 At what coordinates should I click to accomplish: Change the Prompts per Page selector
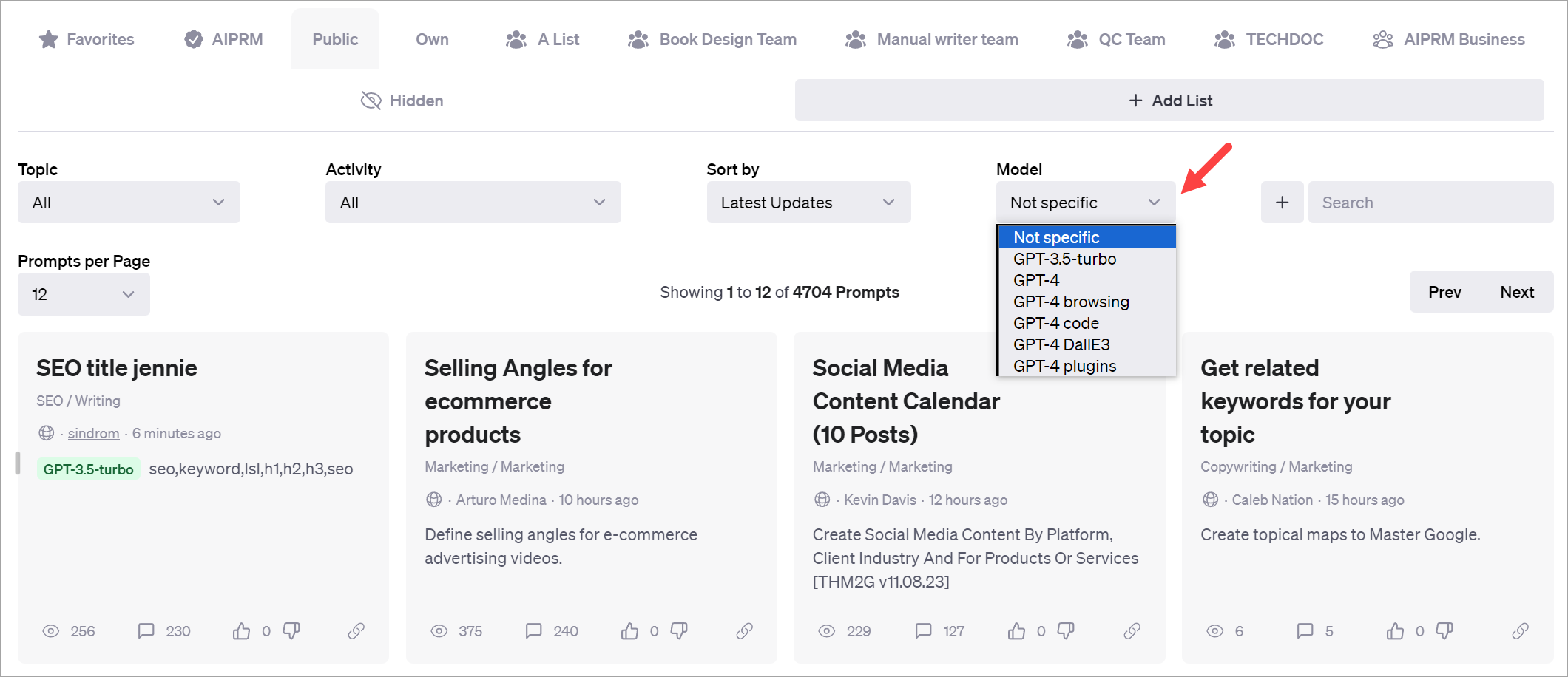coord(84,294)
